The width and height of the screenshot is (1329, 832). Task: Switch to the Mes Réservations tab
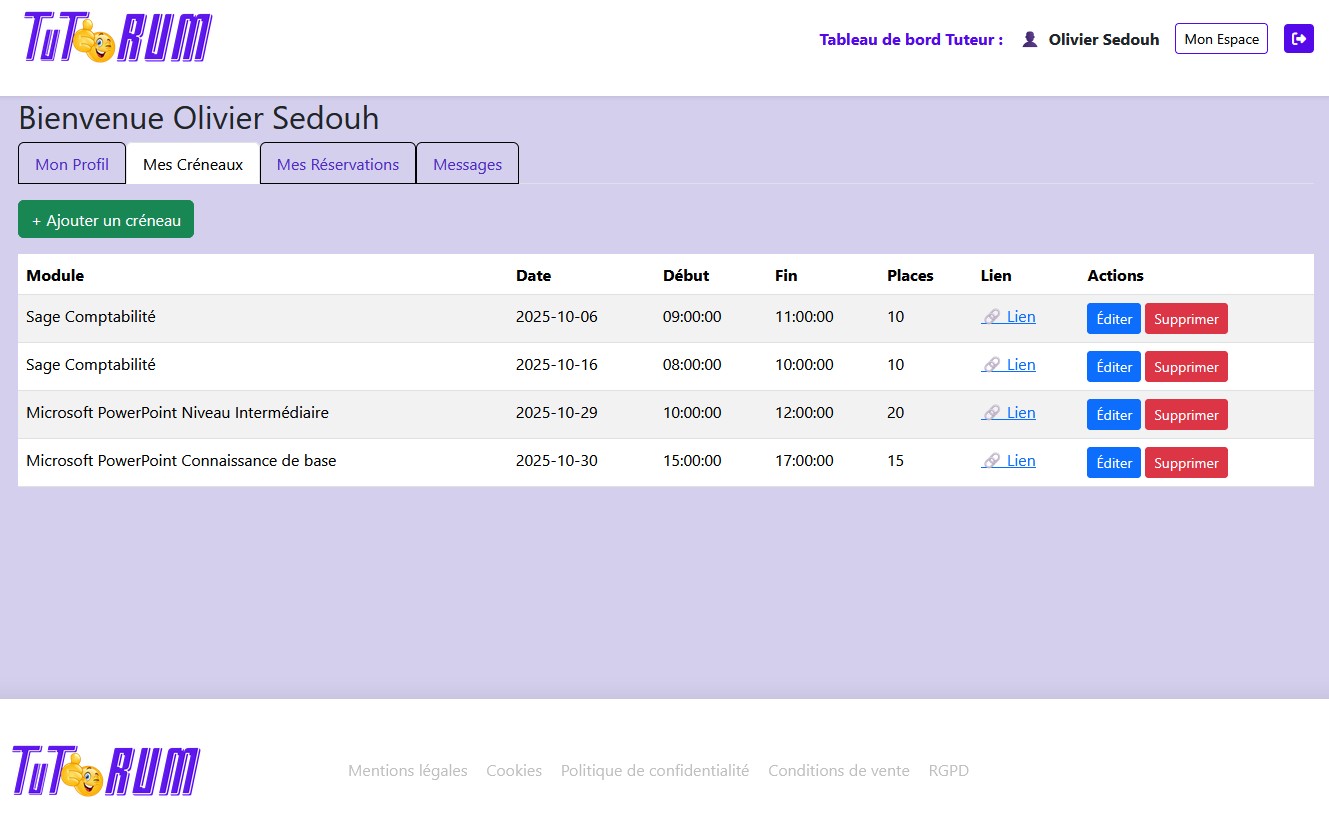(x=338, y=164)
